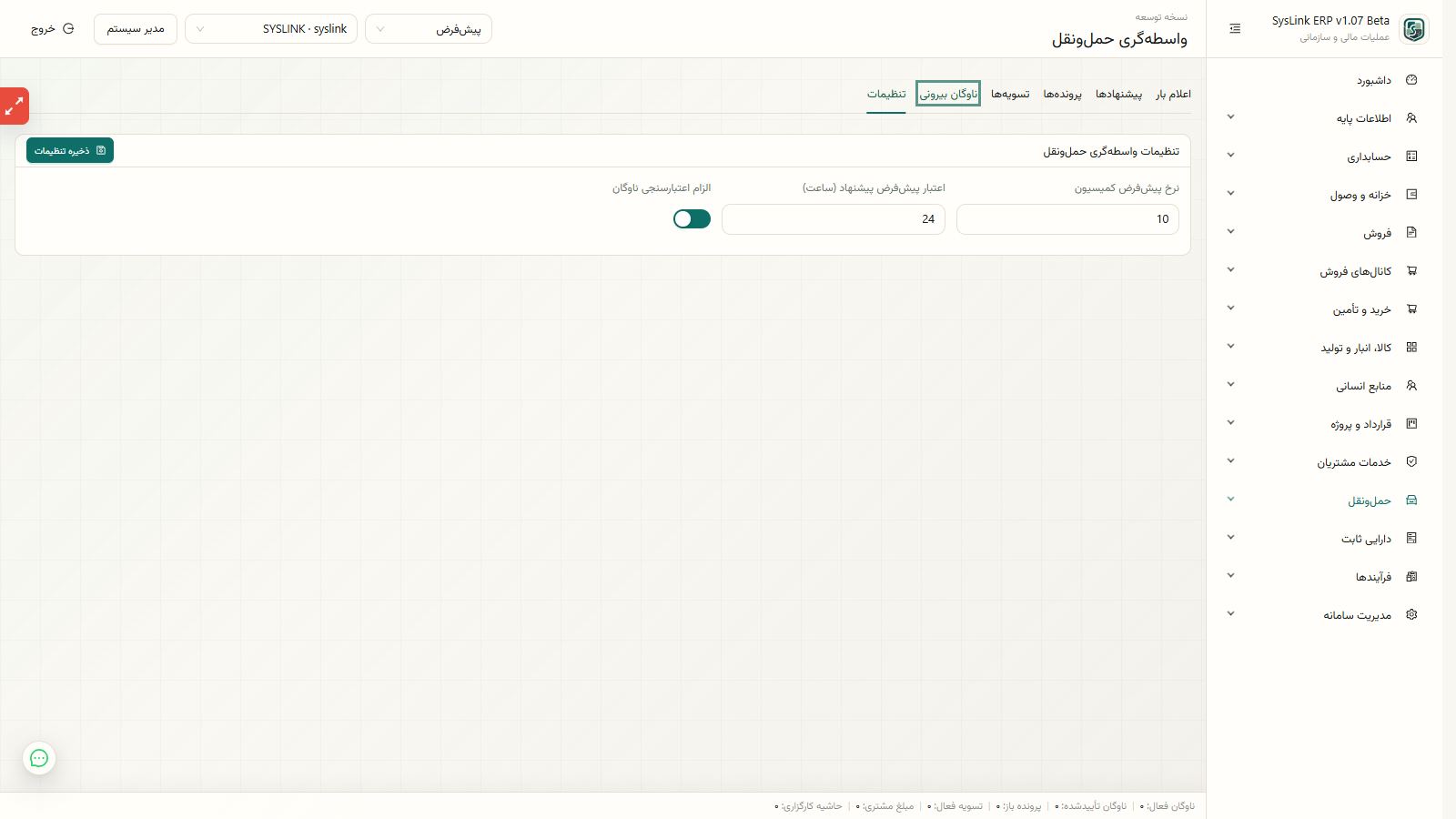The height and width of the screenshot is (819, 1456).
Task: Click the تنظیمات واسطه‌گری حمل‌ونقل card title
Action: pos(1111,151)
